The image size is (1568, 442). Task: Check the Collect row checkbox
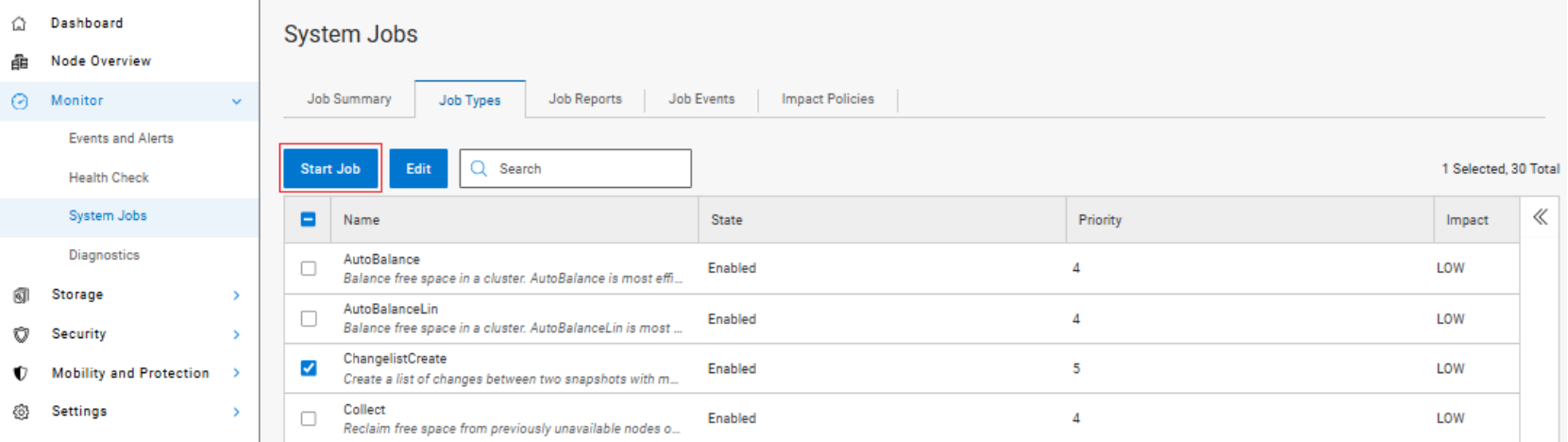[x=309, y=418]
